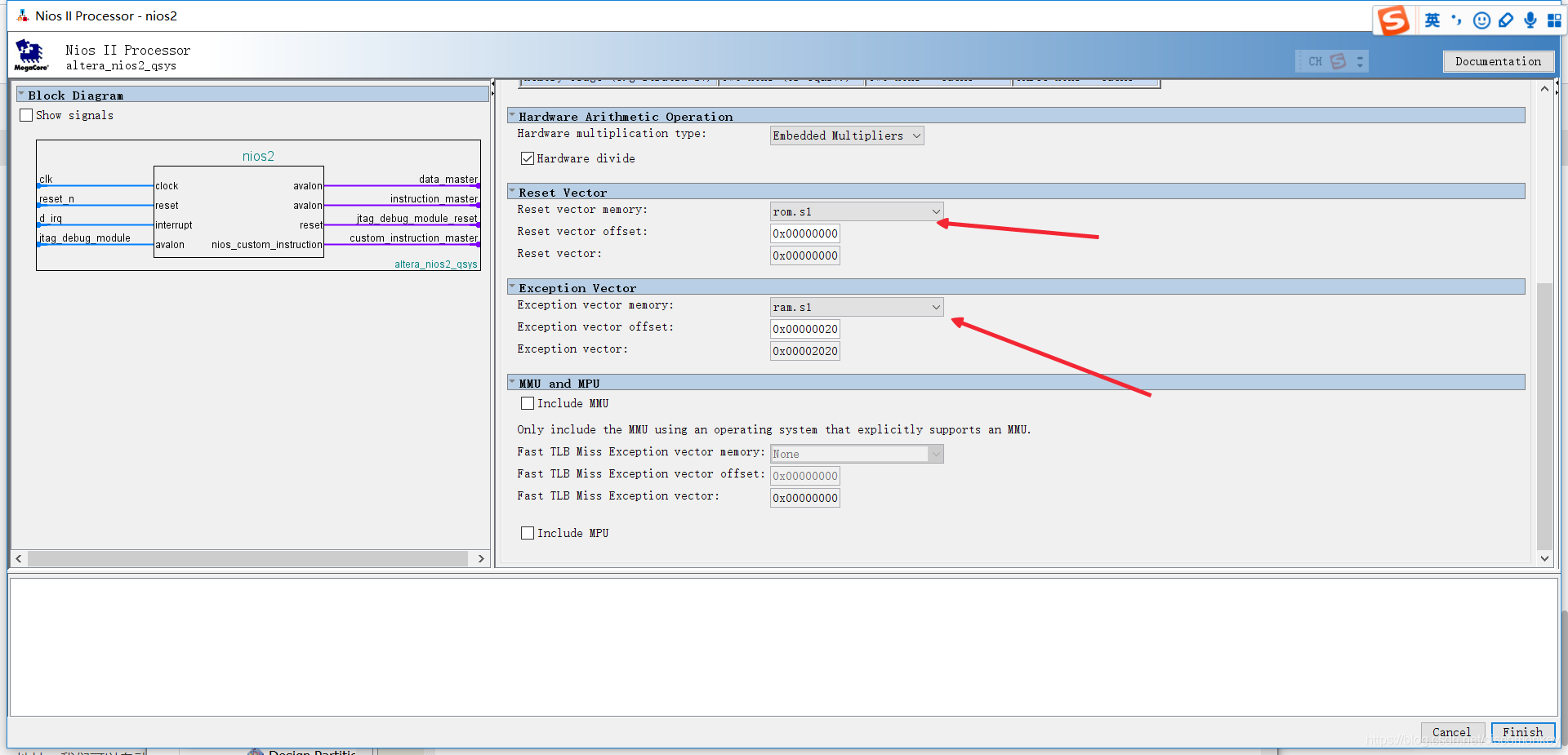Open the Exception vector memory dropdown
Viewport: 1568px width, 755px height.
(x=857, y=307)
